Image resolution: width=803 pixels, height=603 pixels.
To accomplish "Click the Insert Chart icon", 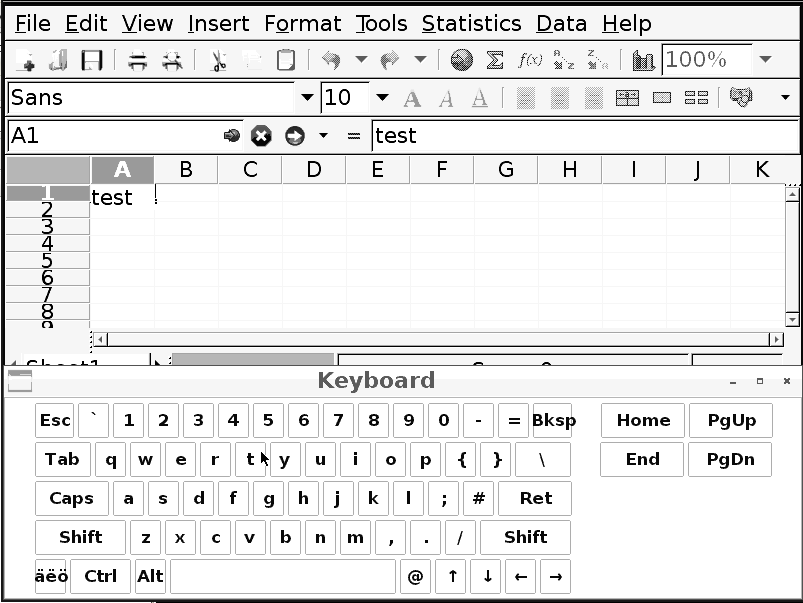I will point(643,61).
